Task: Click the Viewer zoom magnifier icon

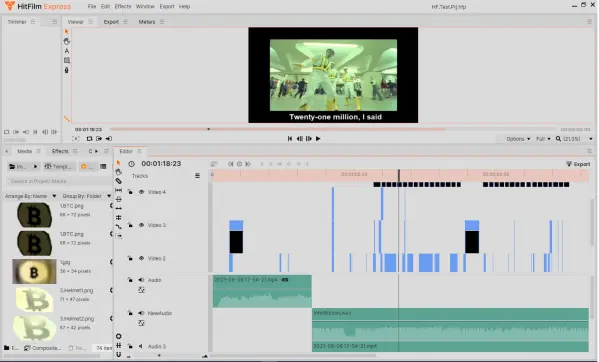Action: [x=558, y=139]
